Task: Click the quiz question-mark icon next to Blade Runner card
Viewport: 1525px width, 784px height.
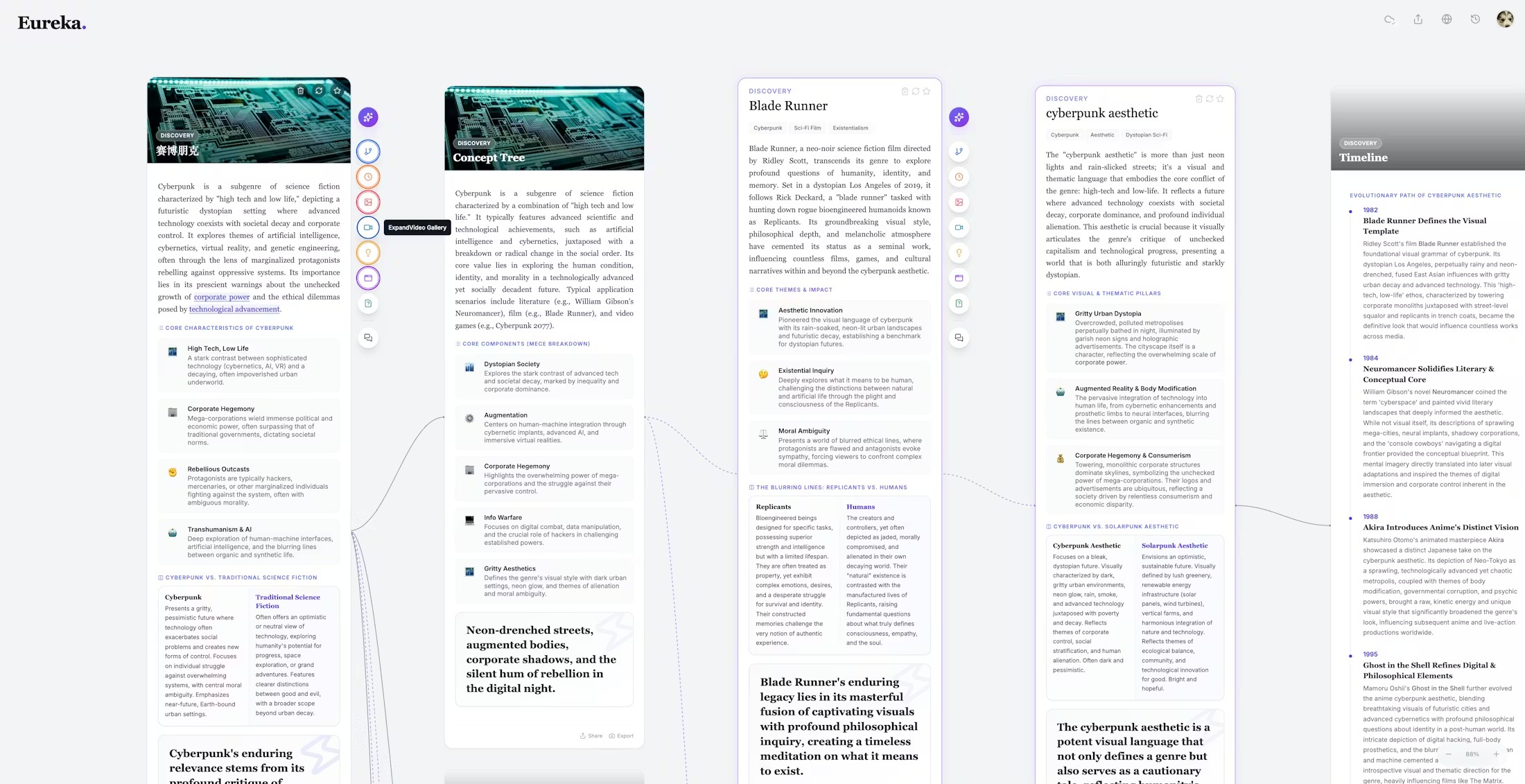Action: click(959, 304)
